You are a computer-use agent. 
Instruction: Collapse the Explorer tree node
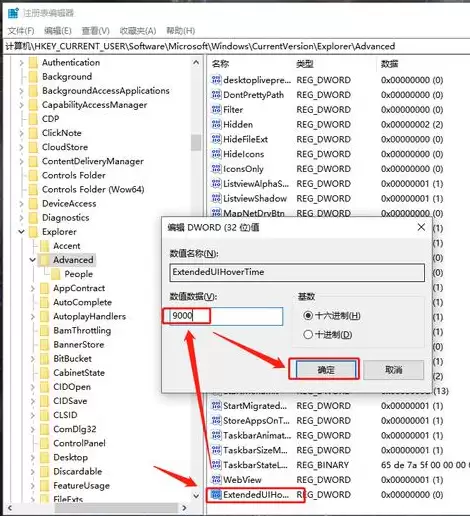pos(21,232)
